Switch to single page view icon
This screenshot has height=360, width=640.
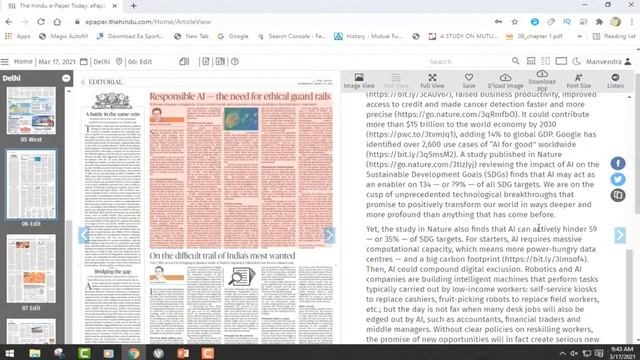[206, 62]
